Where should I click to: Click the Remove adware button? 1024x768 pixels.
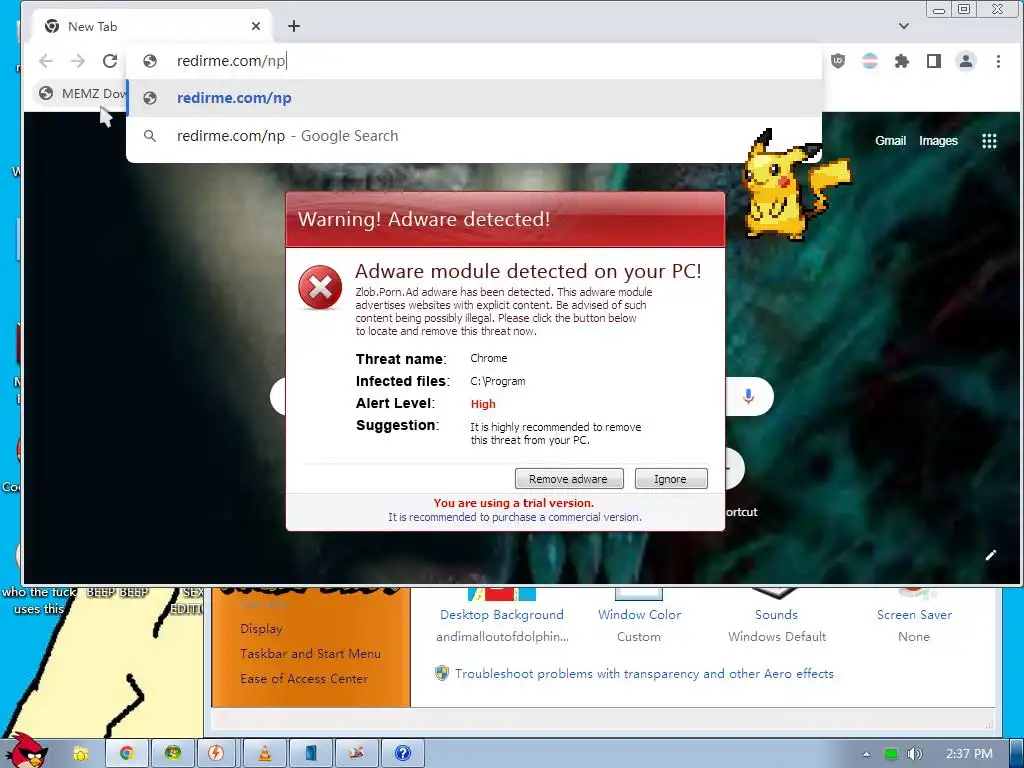click(x=569, y=479)
